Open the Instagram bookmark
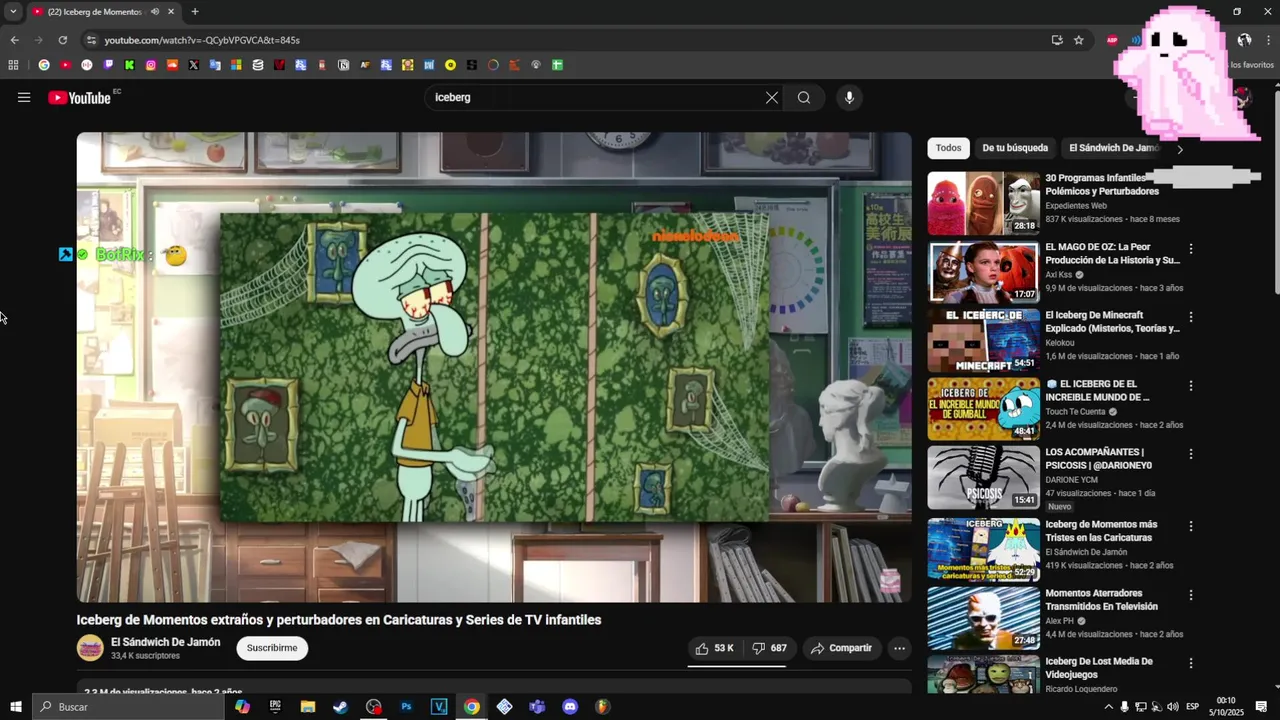 click(x=151, y=65)
